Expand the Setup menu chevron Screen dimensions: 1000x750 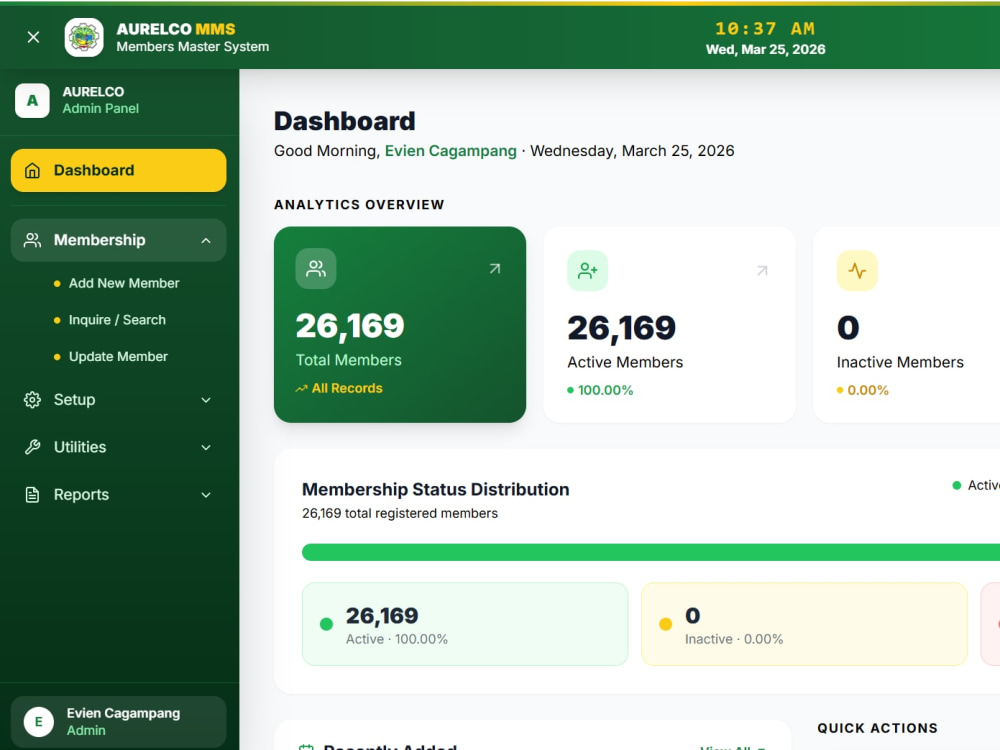click(206, 400)
